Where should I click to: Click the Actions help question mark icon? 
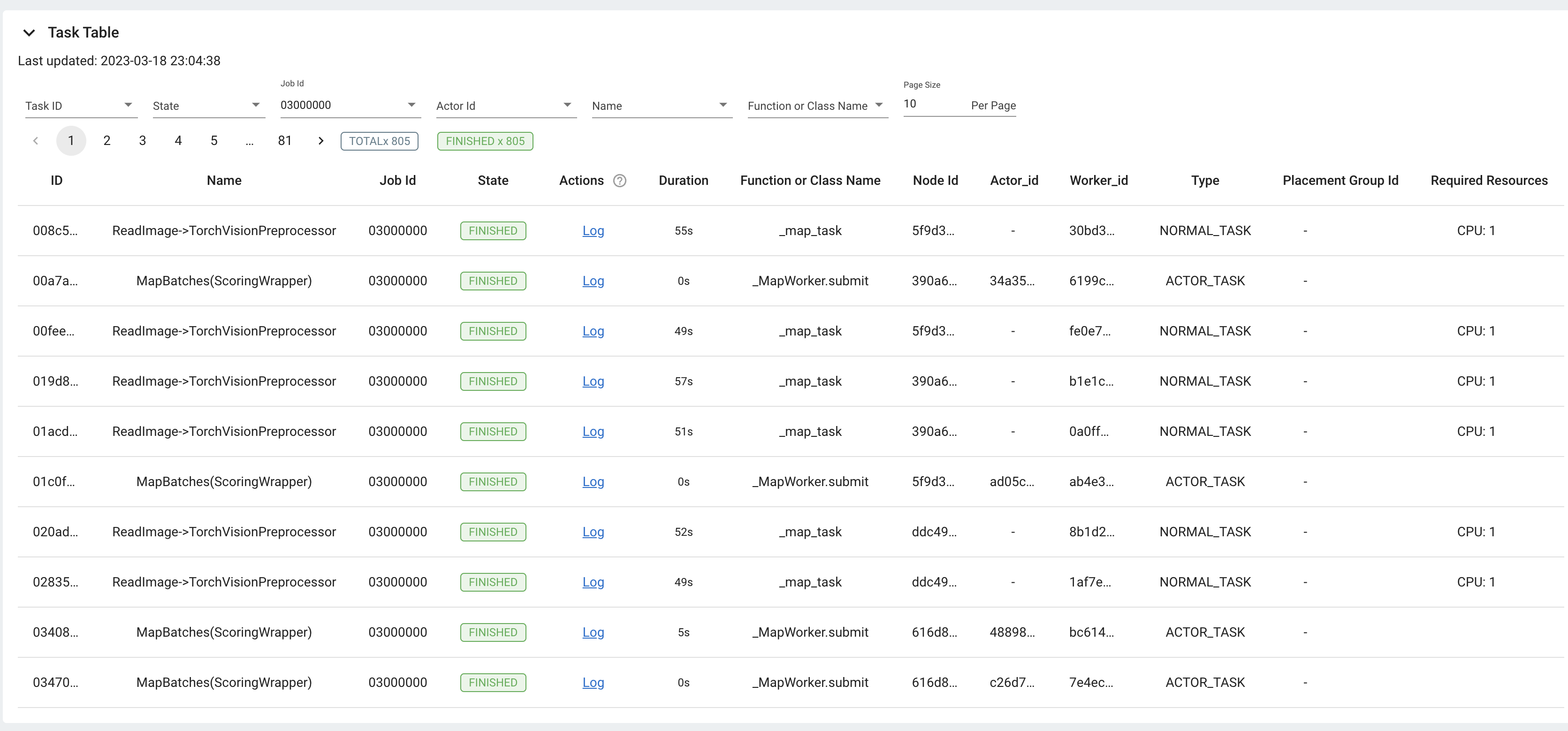point(620,181)
